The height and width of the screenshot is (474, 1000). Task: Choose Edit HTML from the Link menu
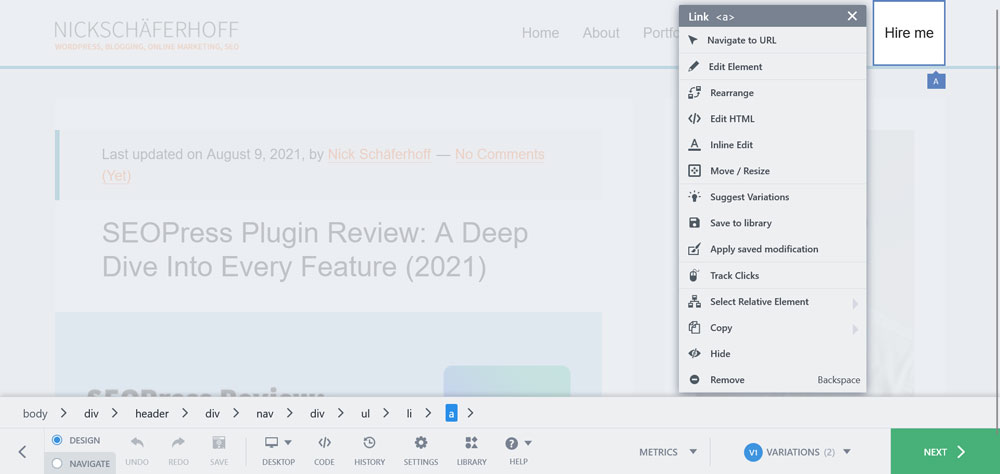tap(772, 119)
